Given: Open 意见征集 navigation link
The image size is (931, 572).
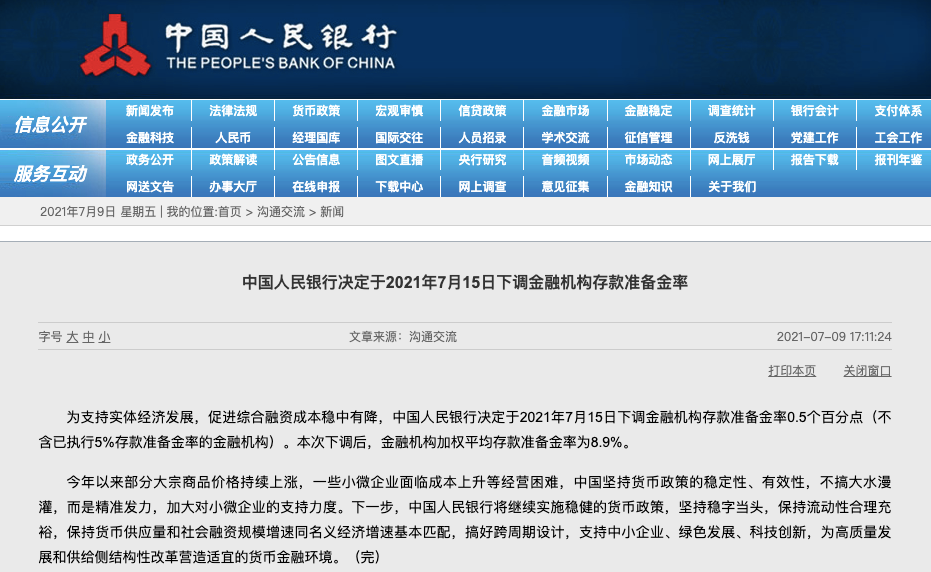Looking at the screenshot, I should pyautogui.click(x=565, y=187).
